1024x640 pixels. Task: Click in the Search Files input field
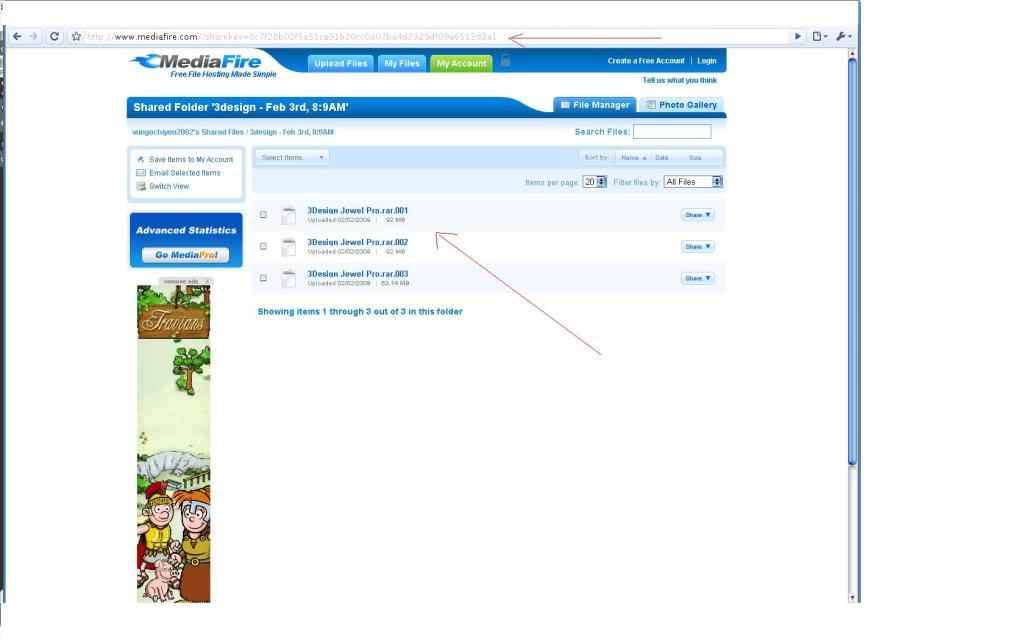point(672,131)
